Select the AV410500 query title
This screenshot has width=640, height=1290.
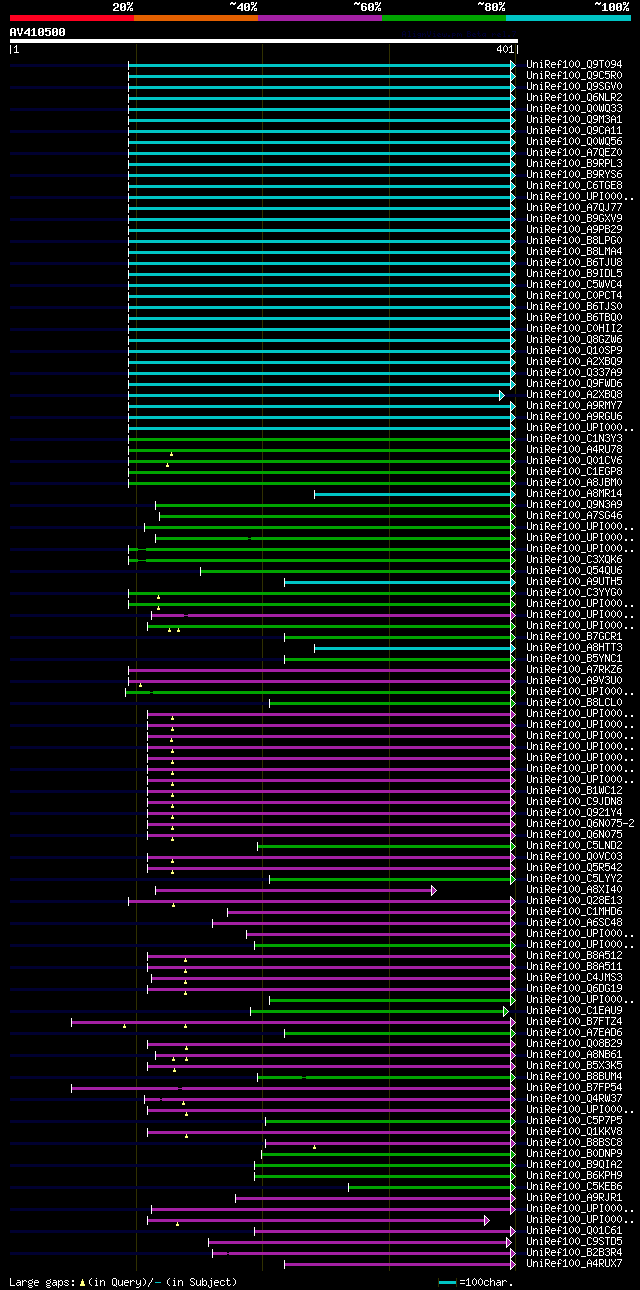38,32
